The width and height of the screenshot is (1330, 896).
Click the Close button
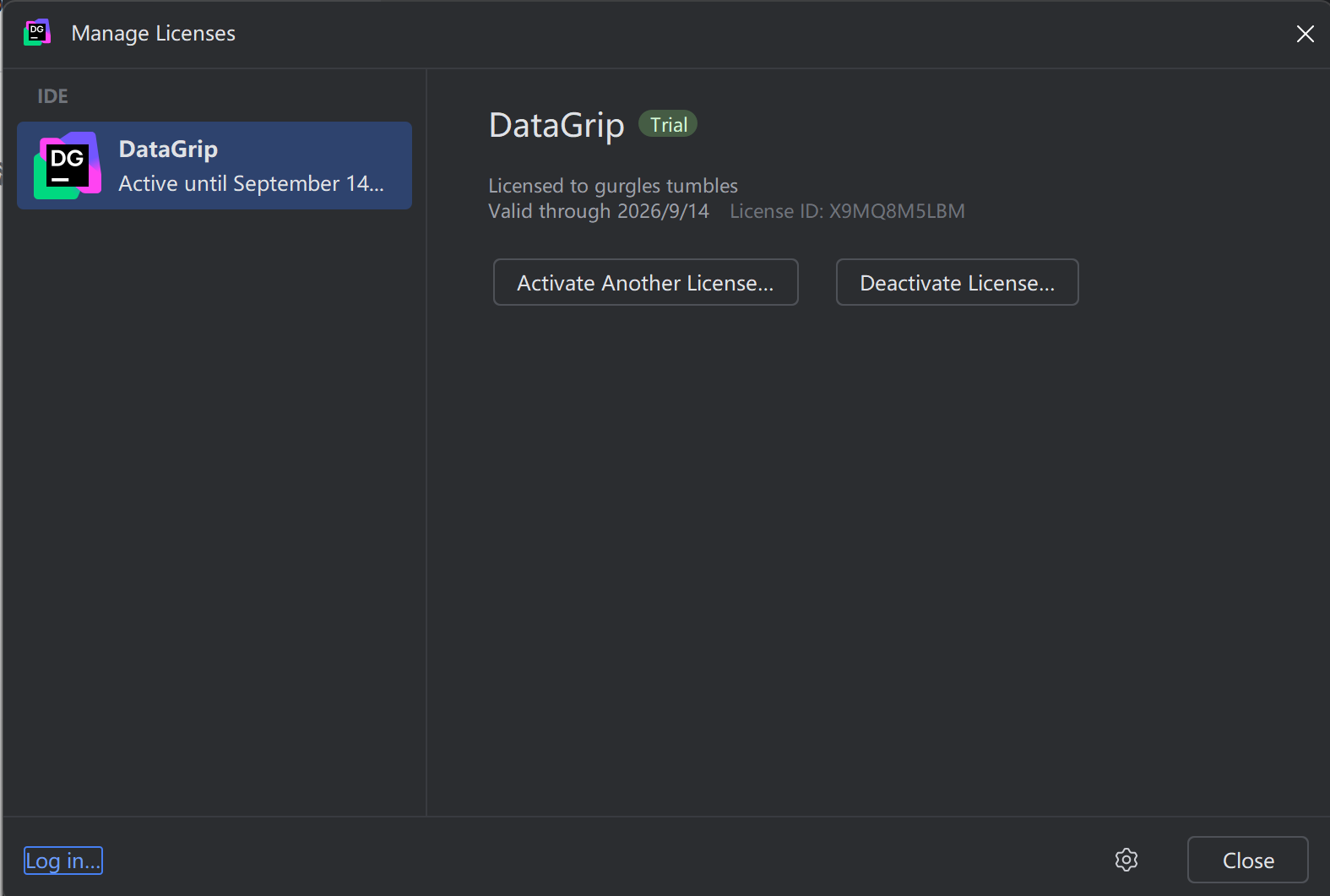coord(1248,860)
